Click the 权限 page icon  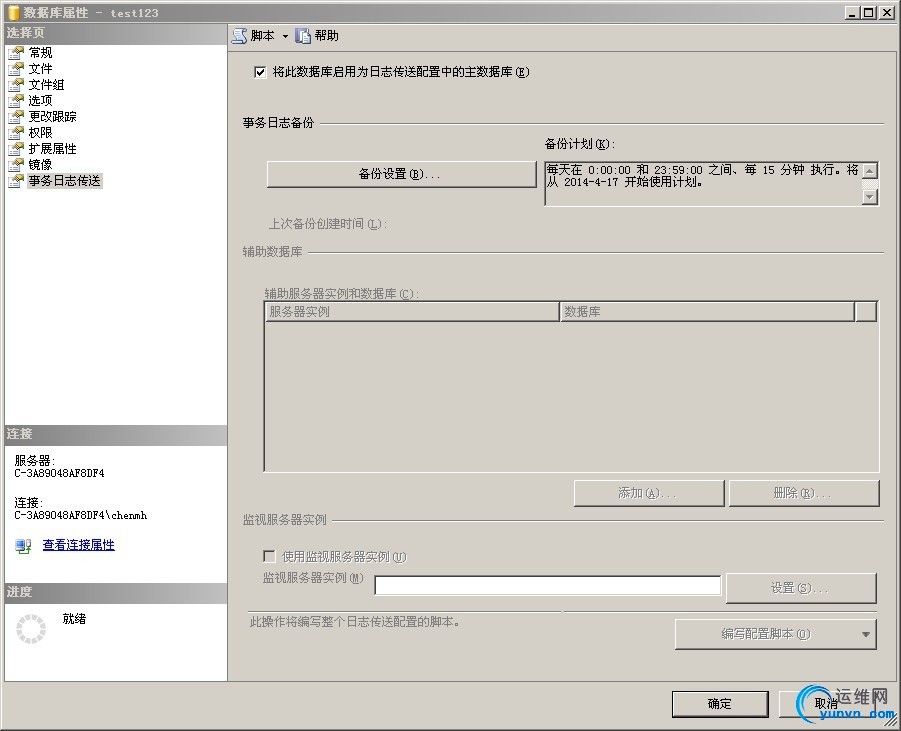pos(16,133)
